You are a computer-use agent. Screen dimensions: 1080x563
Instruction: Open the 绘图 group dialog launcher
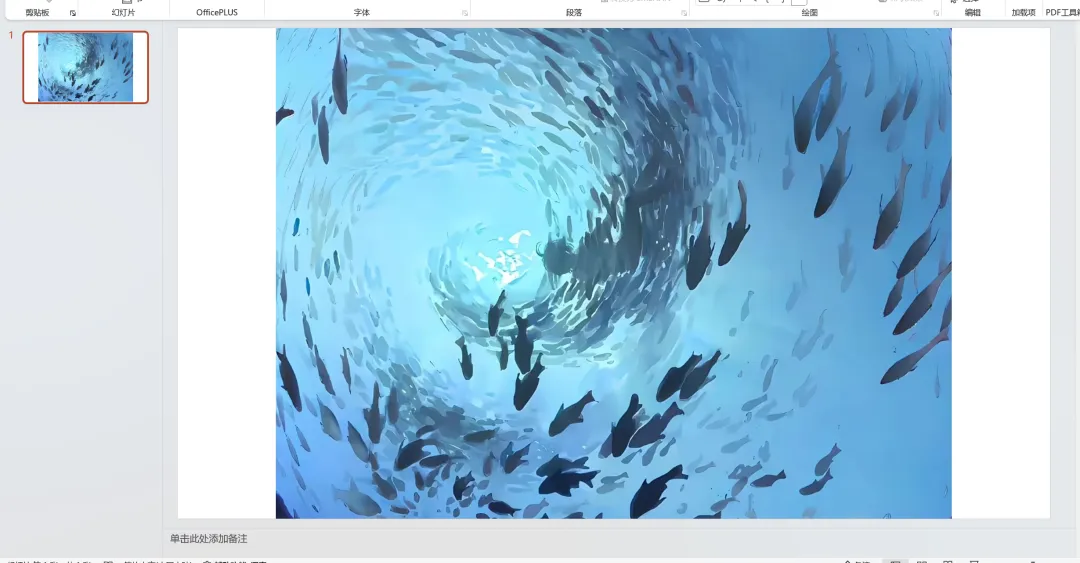(x=936, y=13)
